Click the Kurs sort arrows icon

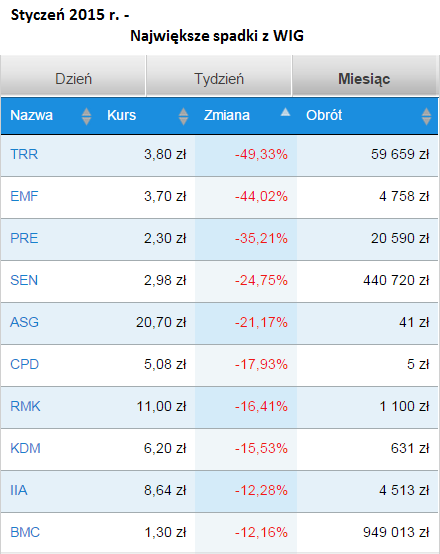(183, 117)
